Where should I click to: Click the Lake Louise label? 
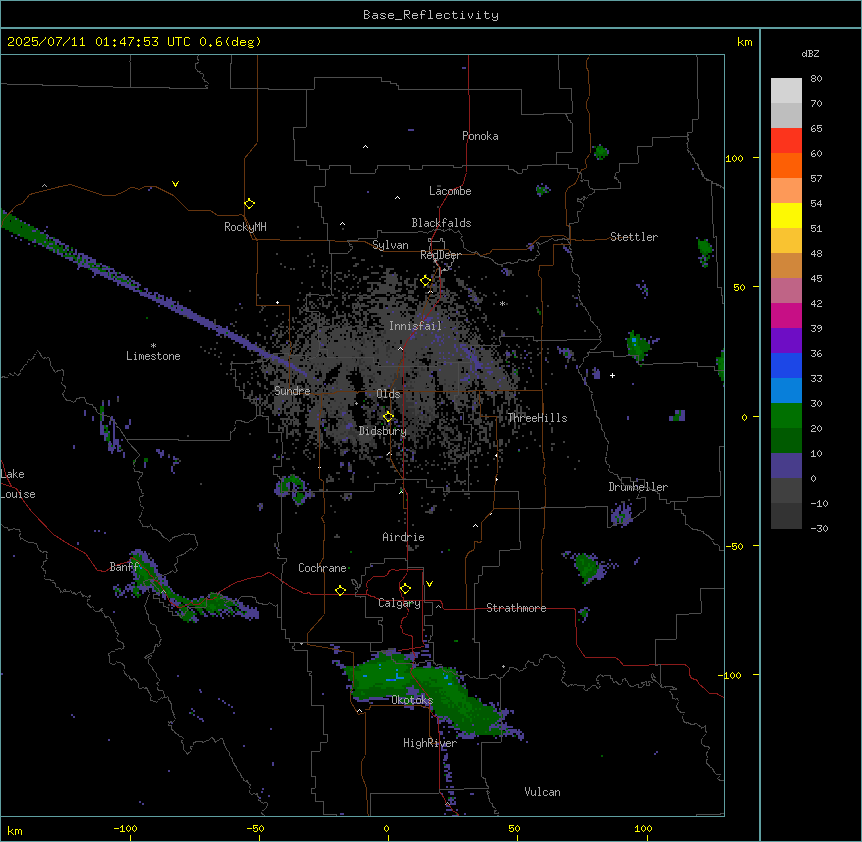click(18, 484)
